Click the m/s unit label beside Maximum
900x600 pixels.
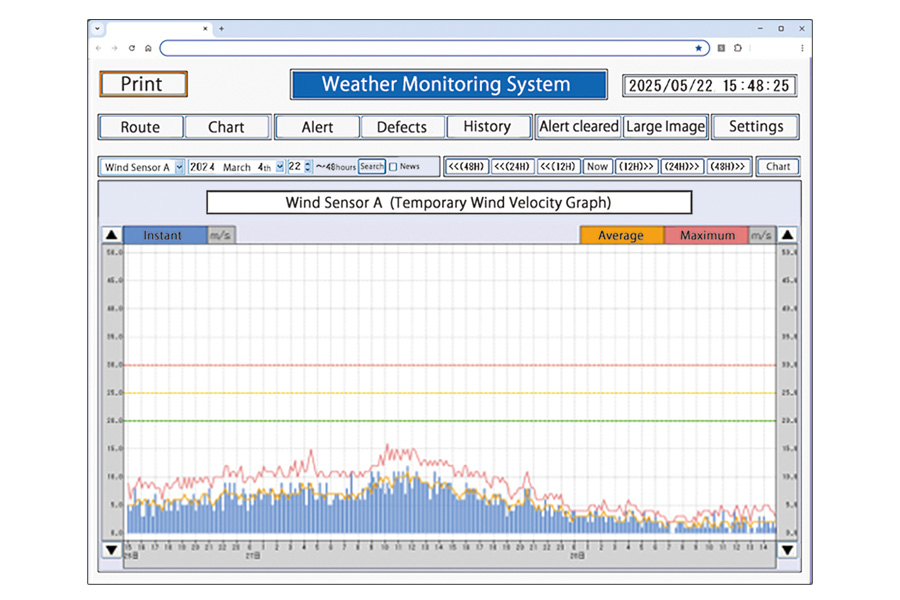[x=762, y=235]
